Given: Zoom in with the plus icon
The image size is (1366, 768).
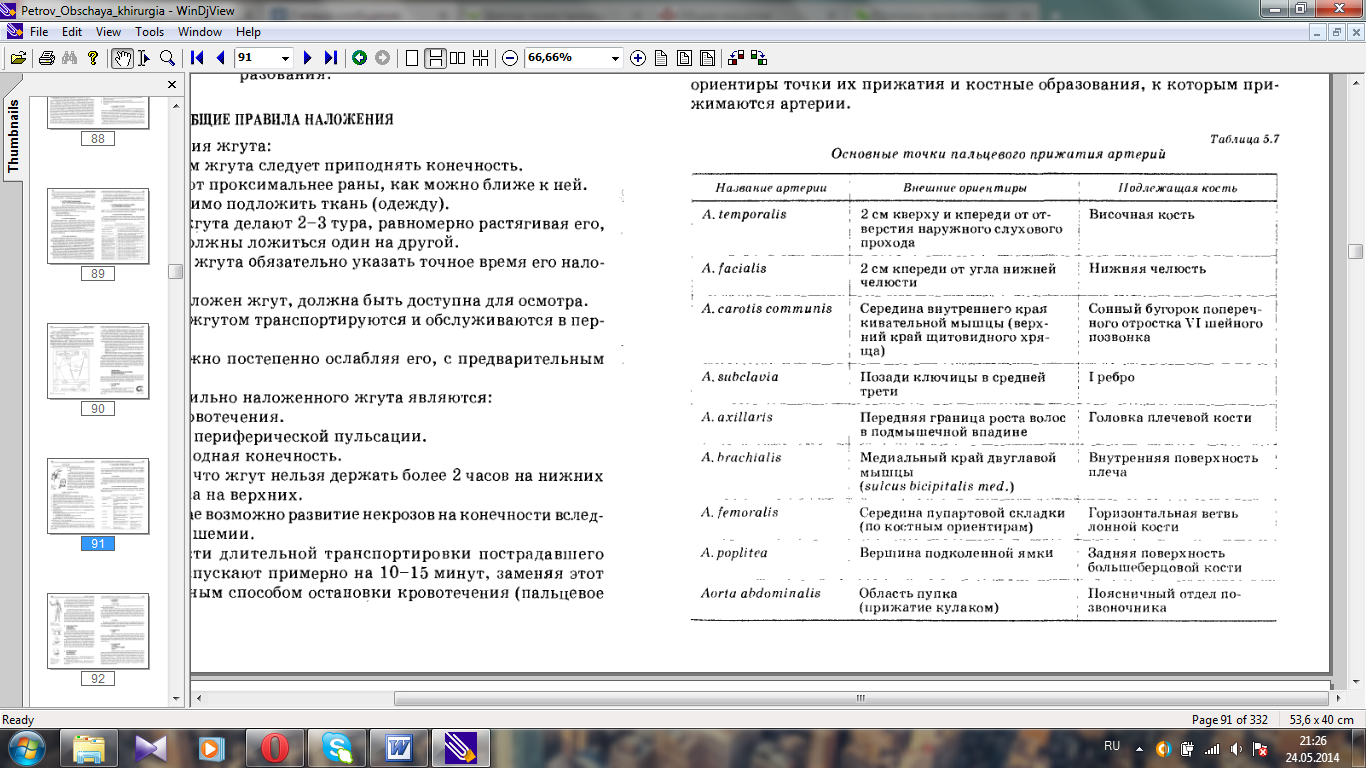Looking at the screenshot, I should coord(638,58).
